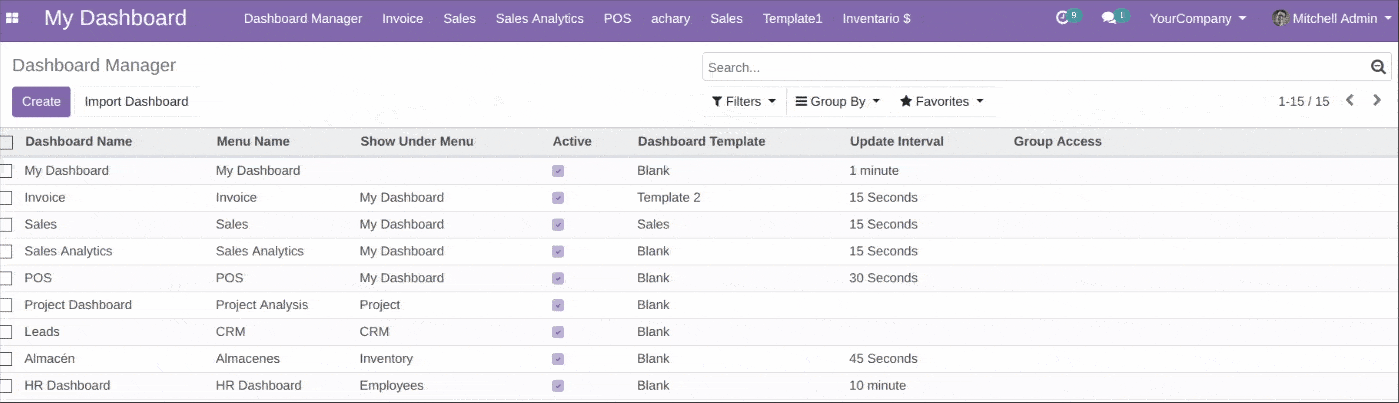Open the Inventario $ menu item
The image size is (1399, 403).
(876, 18)
